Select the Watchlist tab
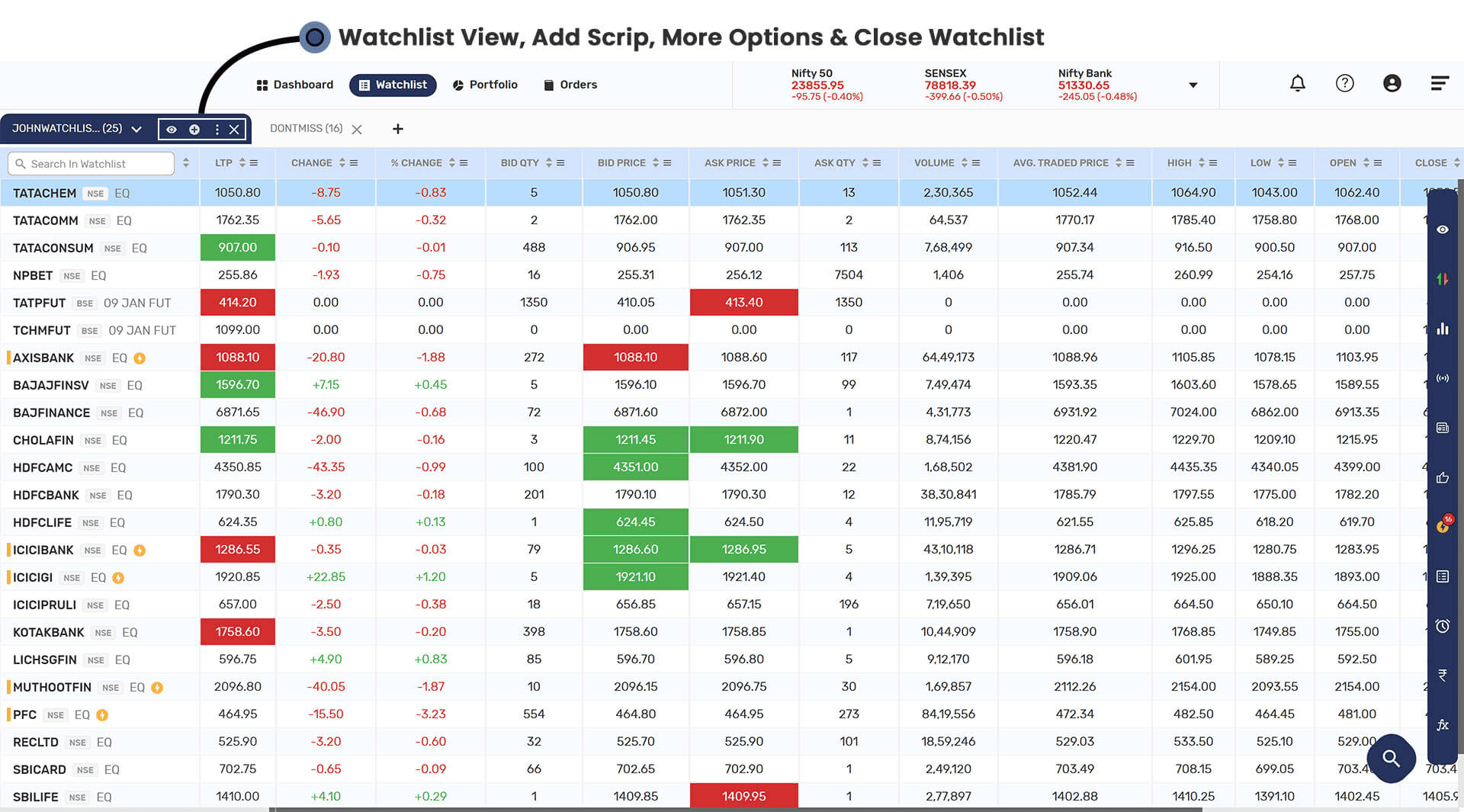 pos(393,85)
